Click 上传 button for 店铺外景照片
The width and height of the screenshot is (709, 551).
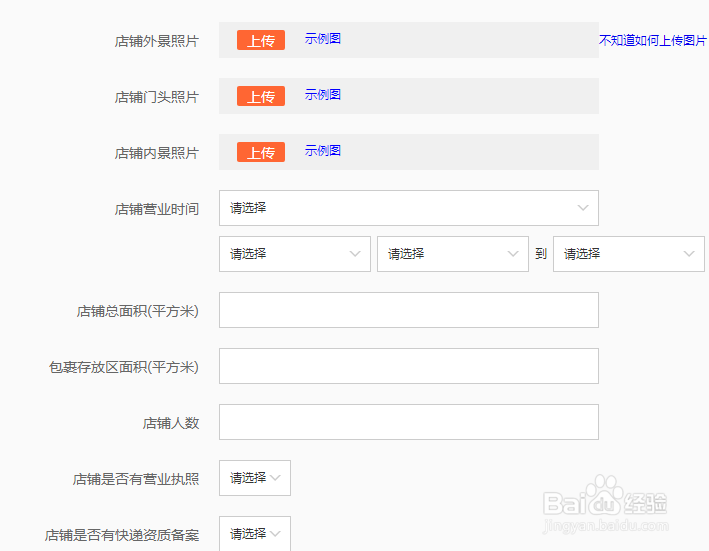tap(261, 40)
